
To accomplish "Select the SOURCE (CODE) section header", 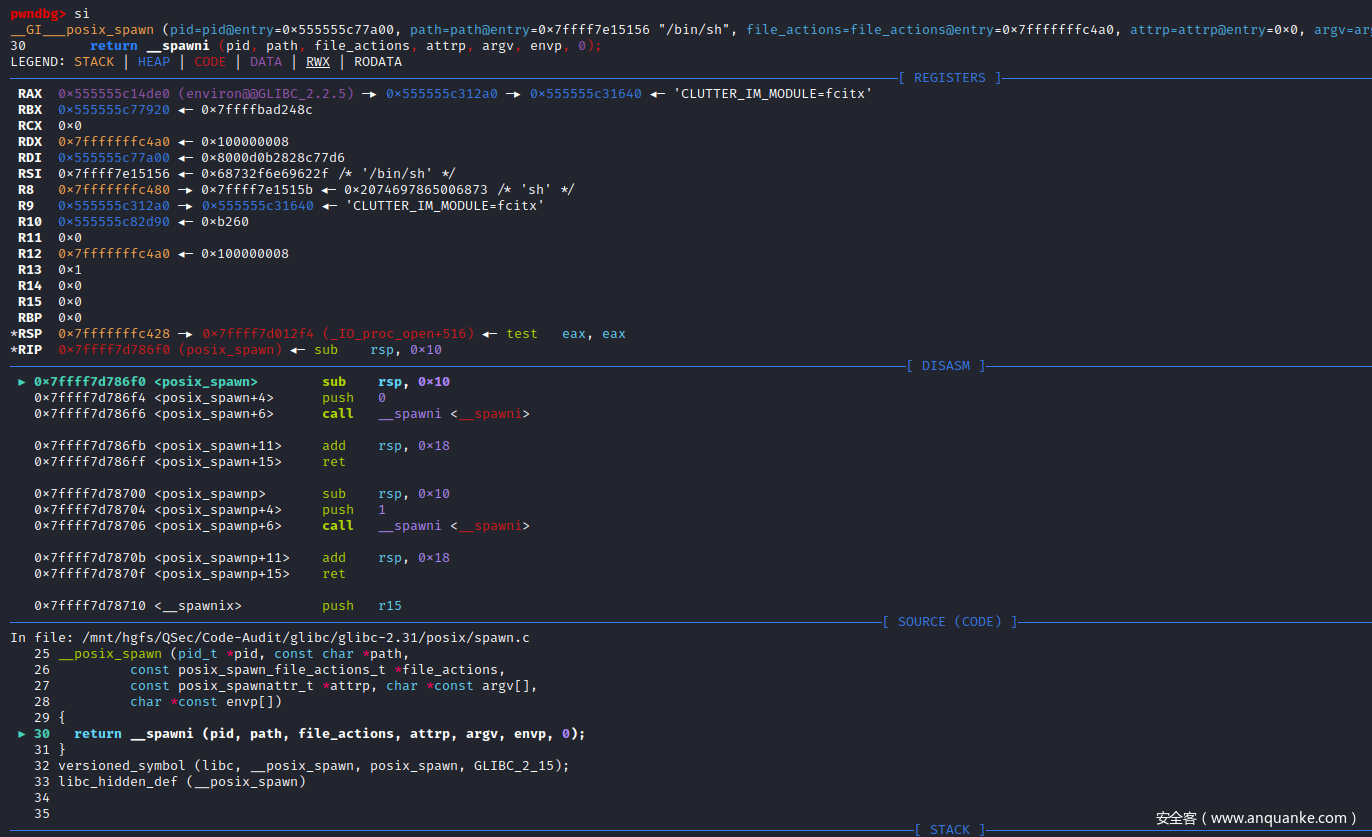I will click(x=949, y=622).
